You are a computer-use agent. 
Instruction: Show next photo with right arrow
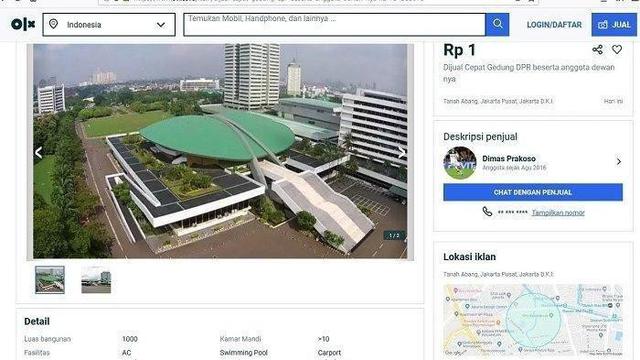tap(402, 153)
